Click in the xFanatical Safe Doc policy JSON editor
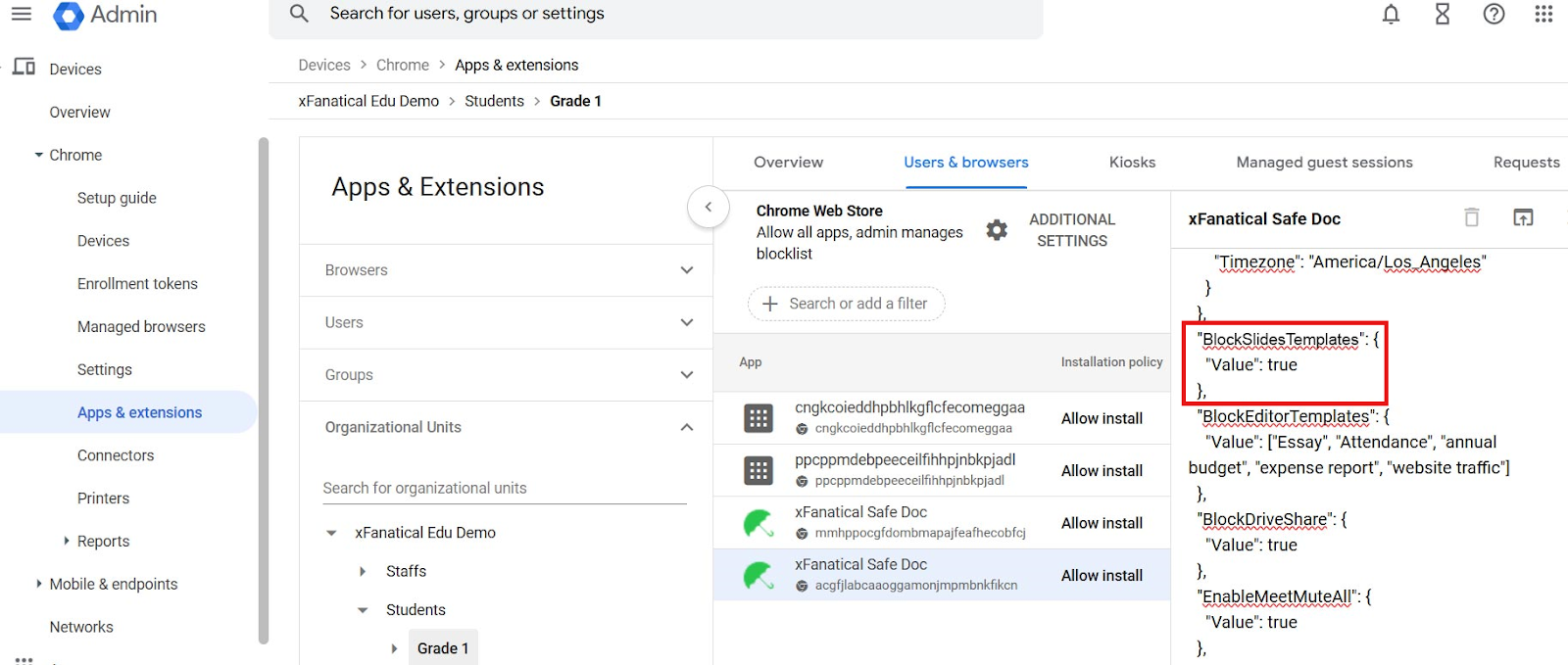 pos(1369,455)
